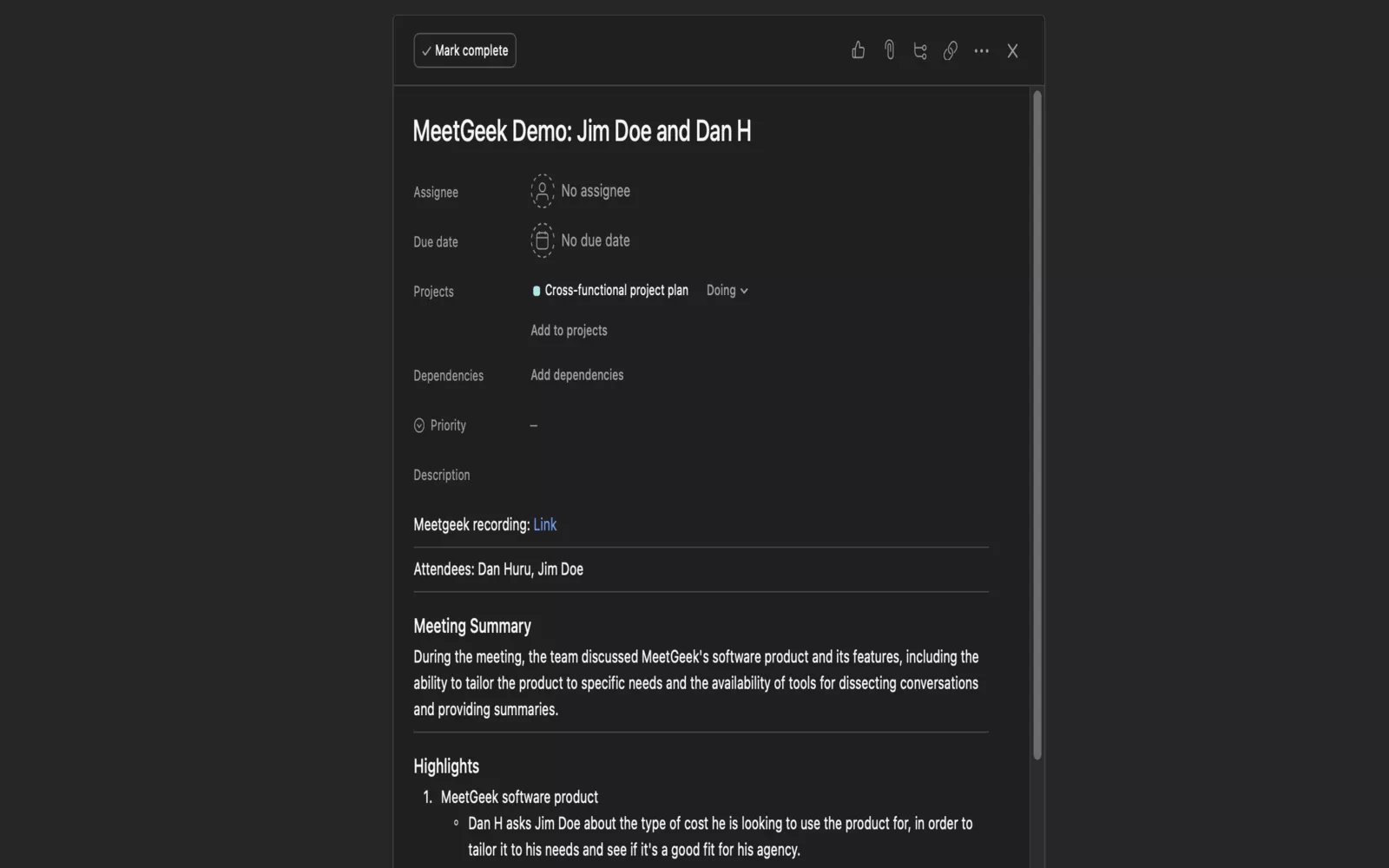Image resolution: width=1389 pixels, height=868 pixels.
Task: Mark the task complete
Action: point(464,50)
